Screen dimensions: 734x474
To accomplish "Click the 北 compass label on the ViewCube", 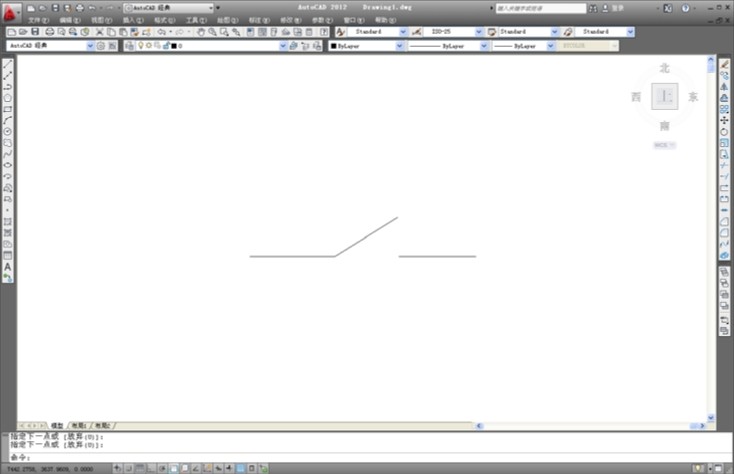I will (x=664, y=68).
